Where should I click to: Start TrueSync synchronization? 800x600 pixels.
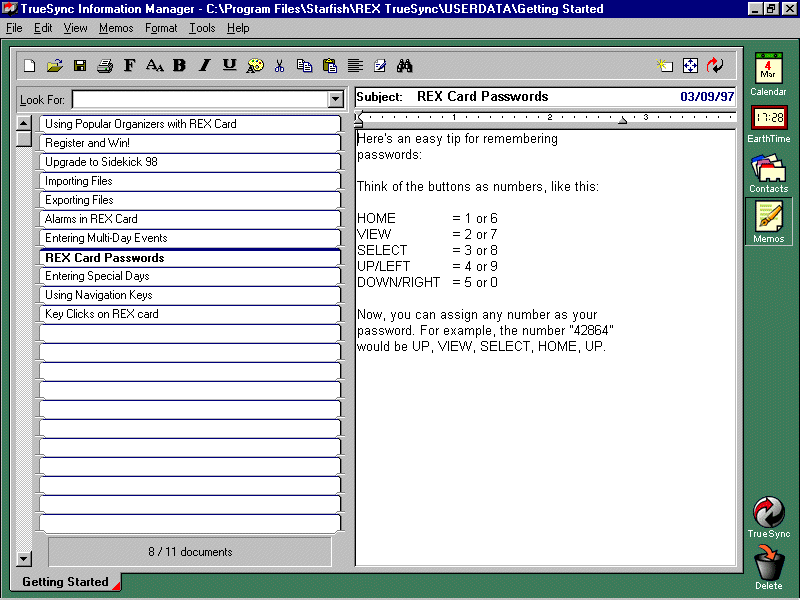tap(768, 517)
